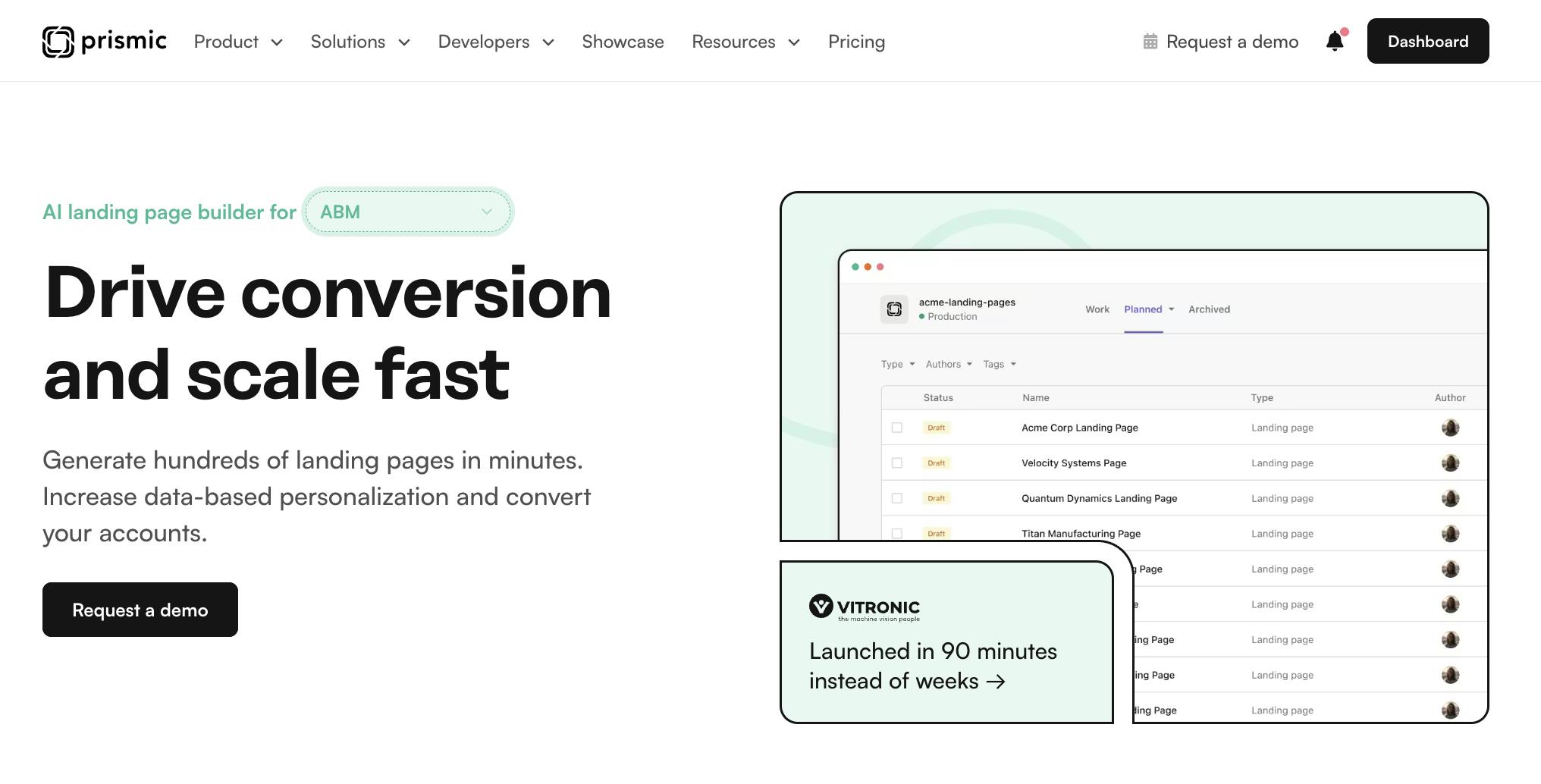1541x784 pixels.
Task: Check the checkbox beside Titan Manufacturing Page
Action: point(898,533)
